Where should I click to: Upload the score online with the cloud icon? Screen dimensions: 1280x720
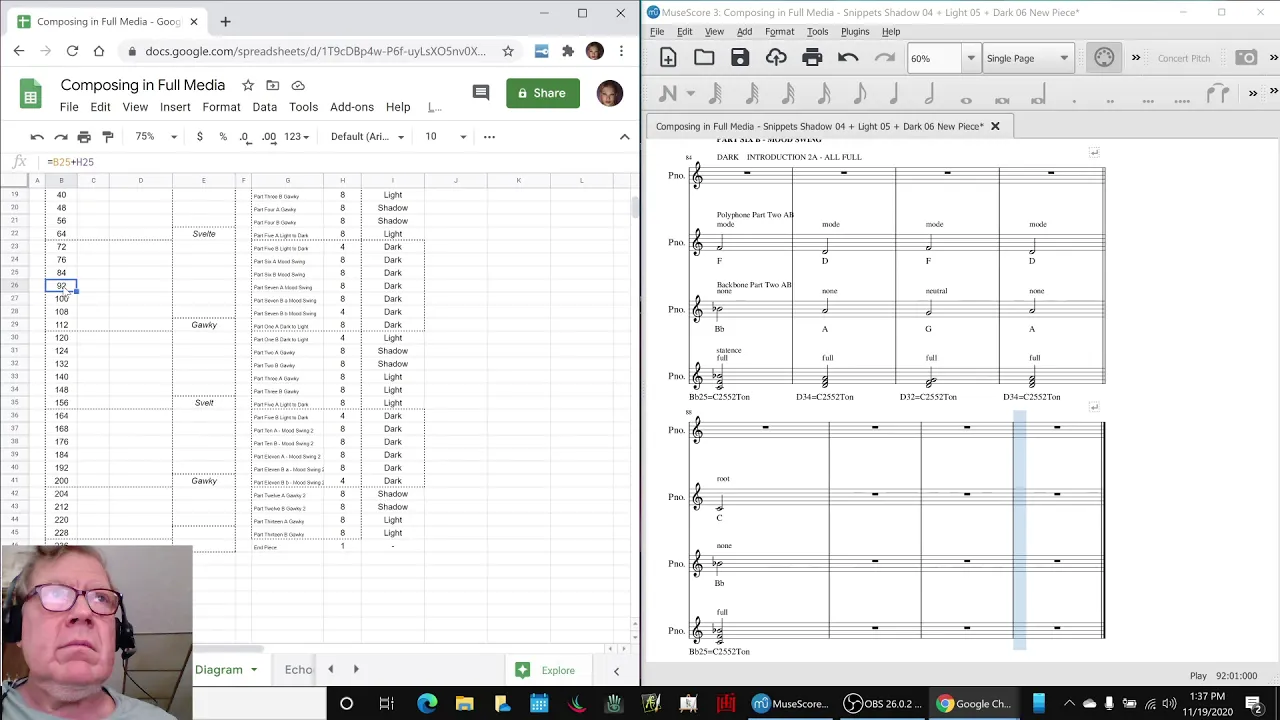(x=776, y=58)
